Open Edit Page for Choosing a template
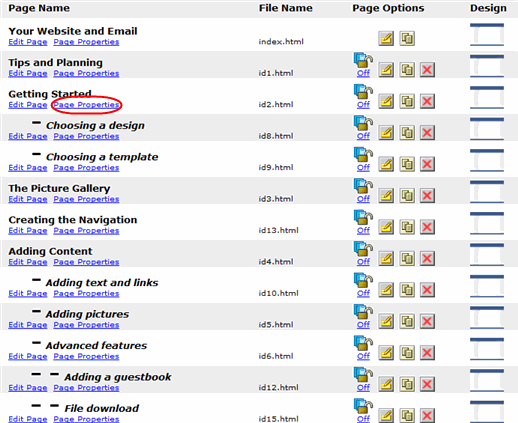The width and height of the screenshot is (518, 423). pyautogui.click(x=28, y=168)
